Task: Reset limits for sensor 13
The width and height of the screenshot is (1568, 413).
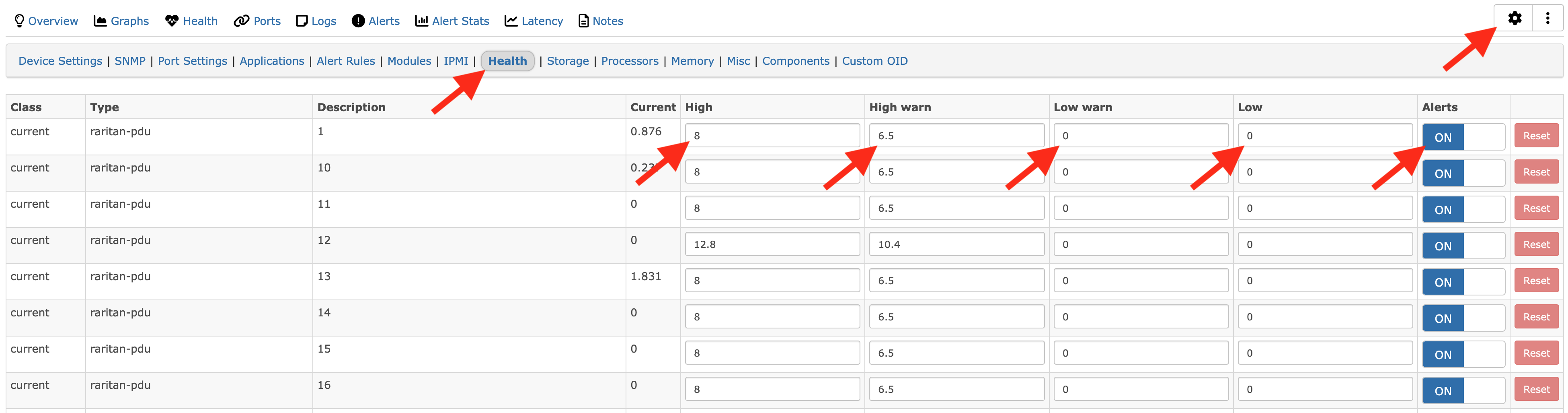Action: pyautogui.click(x=1536, y=281)
